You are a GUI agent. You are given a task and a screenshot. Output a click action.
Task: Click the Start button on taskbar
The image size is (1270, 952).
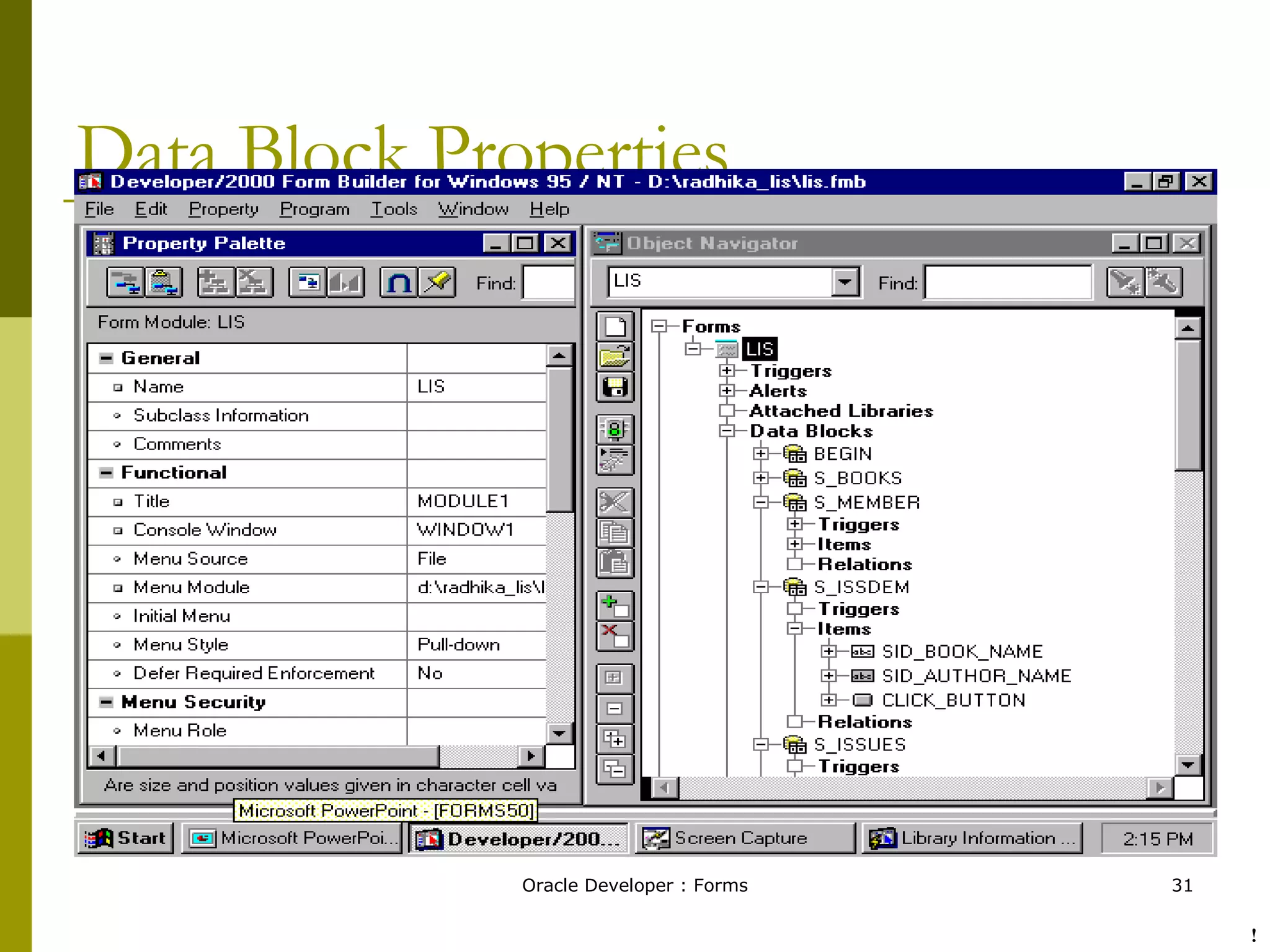pos(126,839)
